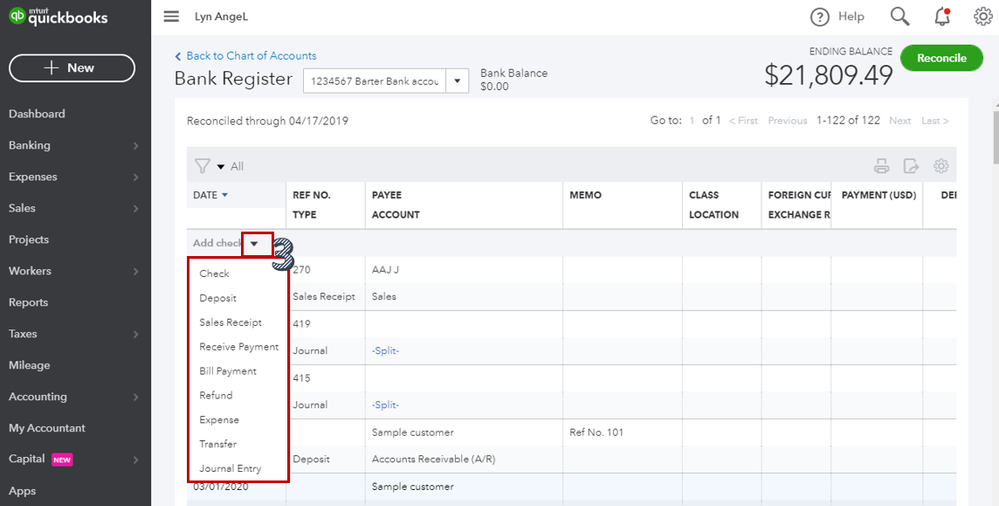Click the green Reconcile button
The width and height of the screenshot is (999, 506).
(942, 58)
